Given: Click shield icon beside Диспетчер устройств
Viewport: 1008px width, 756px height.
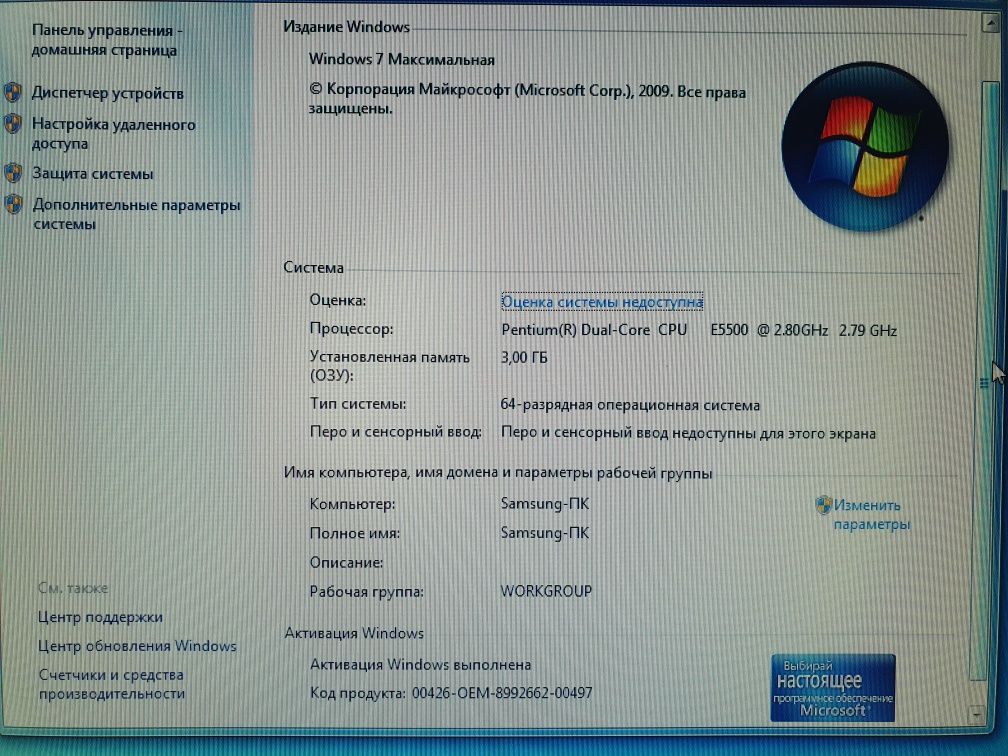Looking at the screenshot, I should point(12,93).
